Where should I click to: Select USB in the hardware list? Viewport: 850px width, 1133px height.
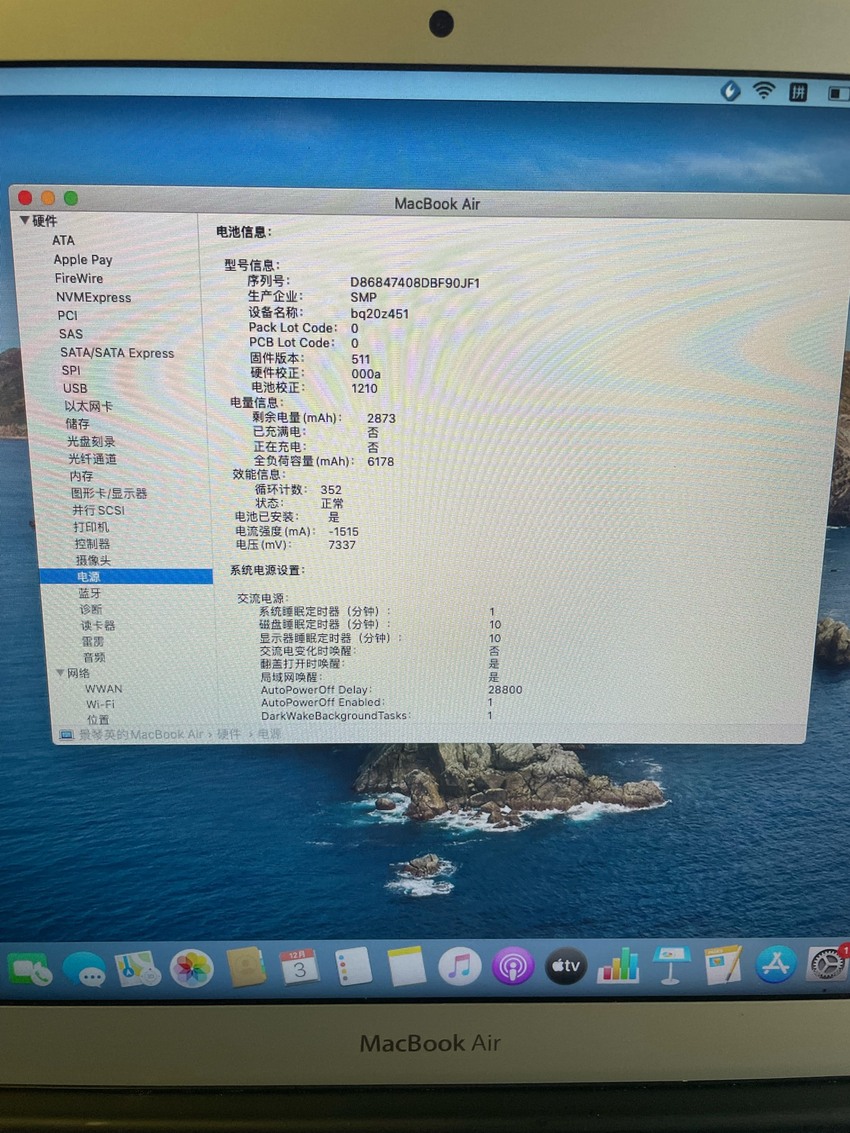[75, 388]
